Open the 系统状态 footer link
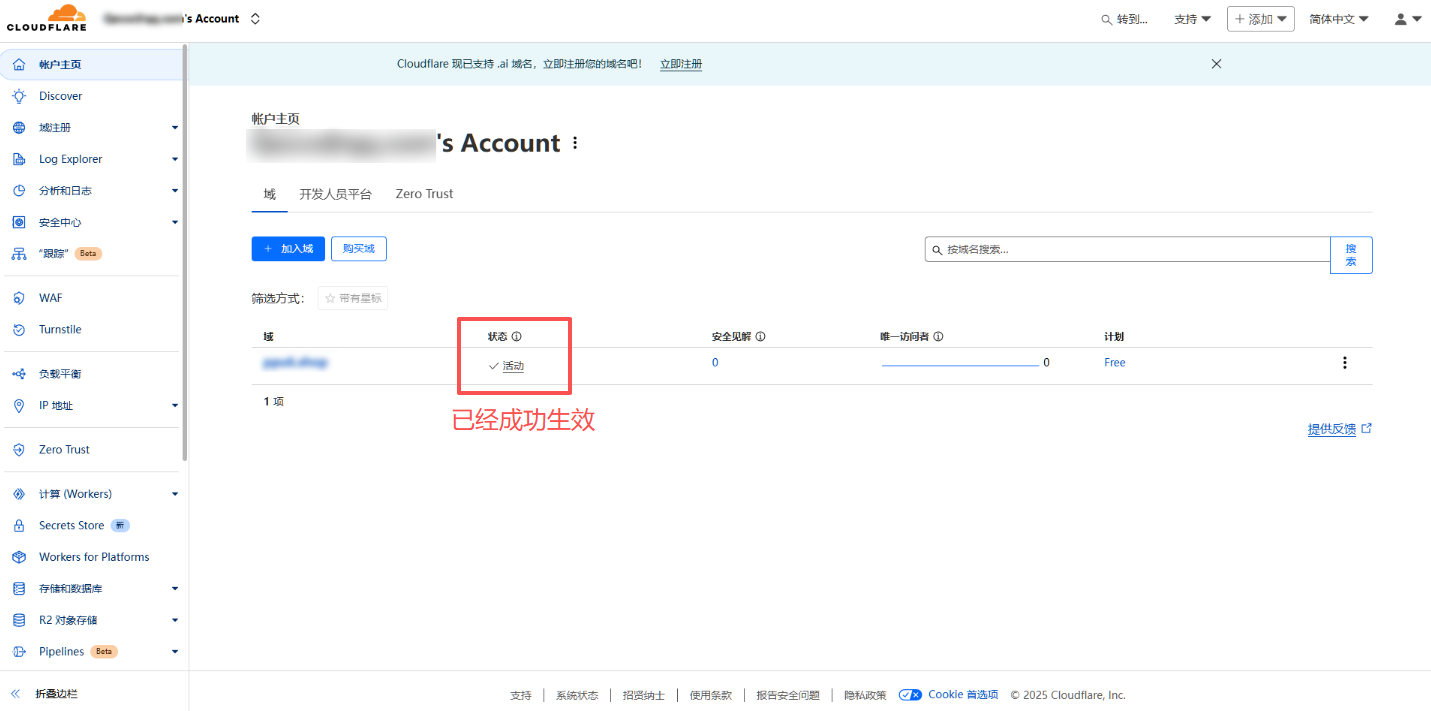 pos(577,695)
